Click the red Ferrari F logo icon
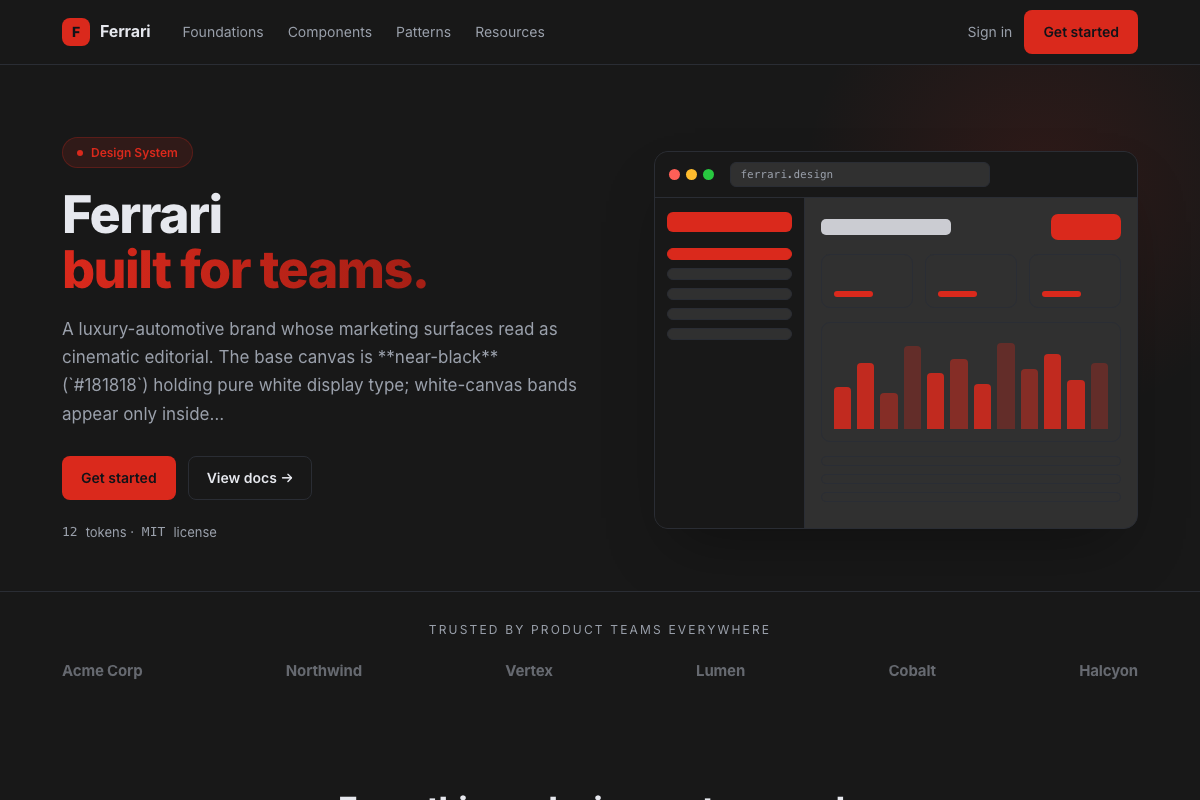The width and height of the screenshot is (1200, 800). click(76, 32)
